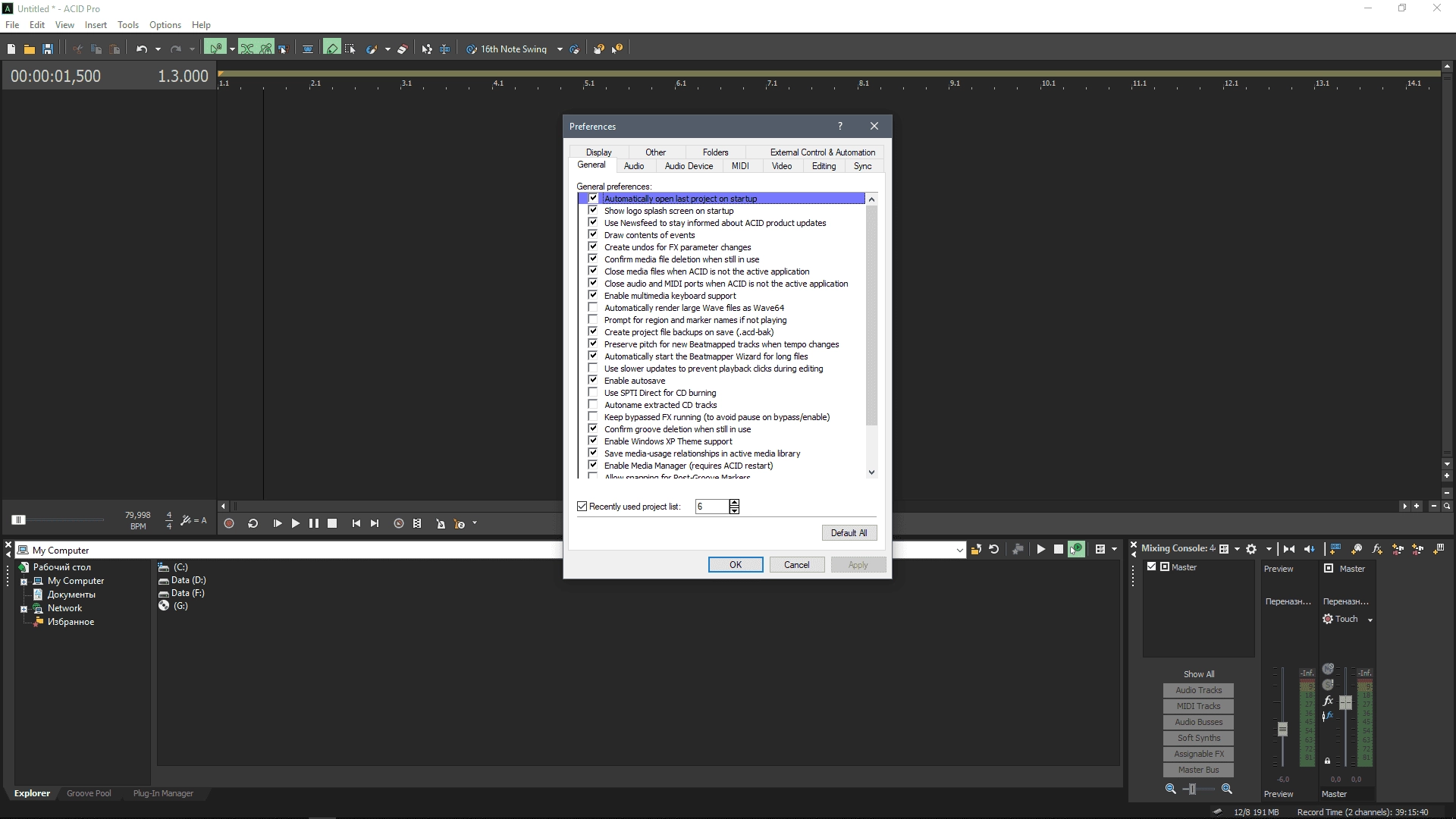Switch to MIDI tab in Preferences
Screen dimensions: 1456x819
(740, 166)
